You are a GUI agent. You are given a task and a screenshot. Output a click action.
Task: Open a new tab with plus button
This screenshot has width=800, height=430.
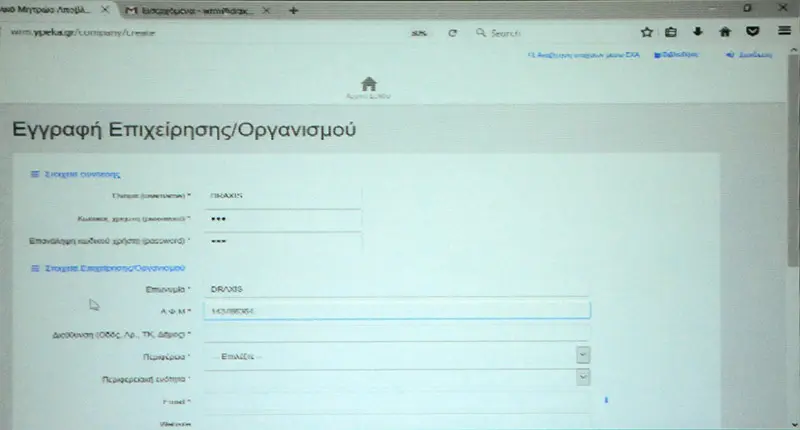click(x=293, y=10)
